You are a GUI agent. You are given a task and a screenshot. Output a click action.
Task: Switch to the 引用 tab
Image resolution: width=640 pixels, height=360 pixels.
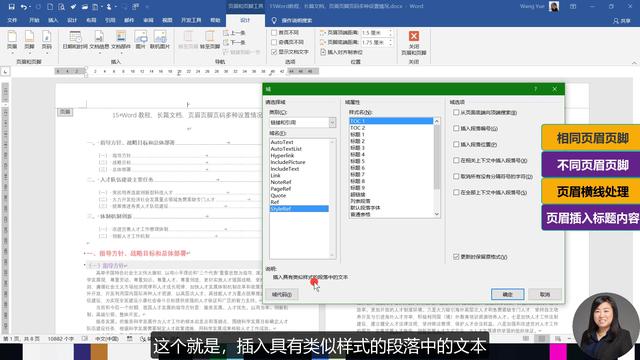pos(110,20)
